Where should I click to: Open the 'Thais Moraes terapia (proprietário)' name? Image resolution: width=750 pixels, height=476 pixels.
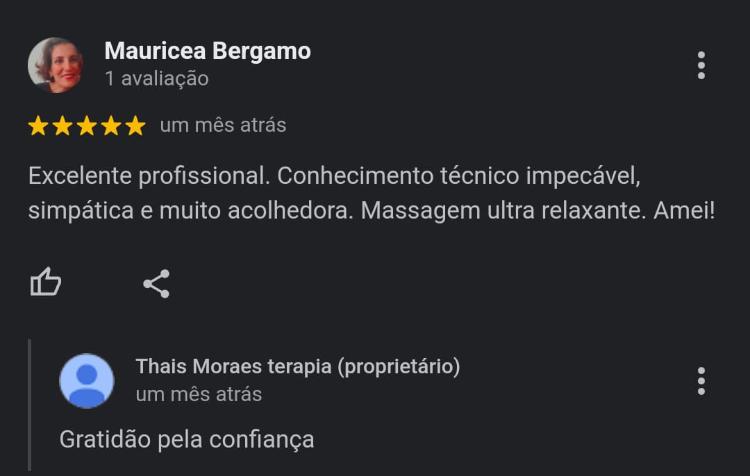click(298, 366)
